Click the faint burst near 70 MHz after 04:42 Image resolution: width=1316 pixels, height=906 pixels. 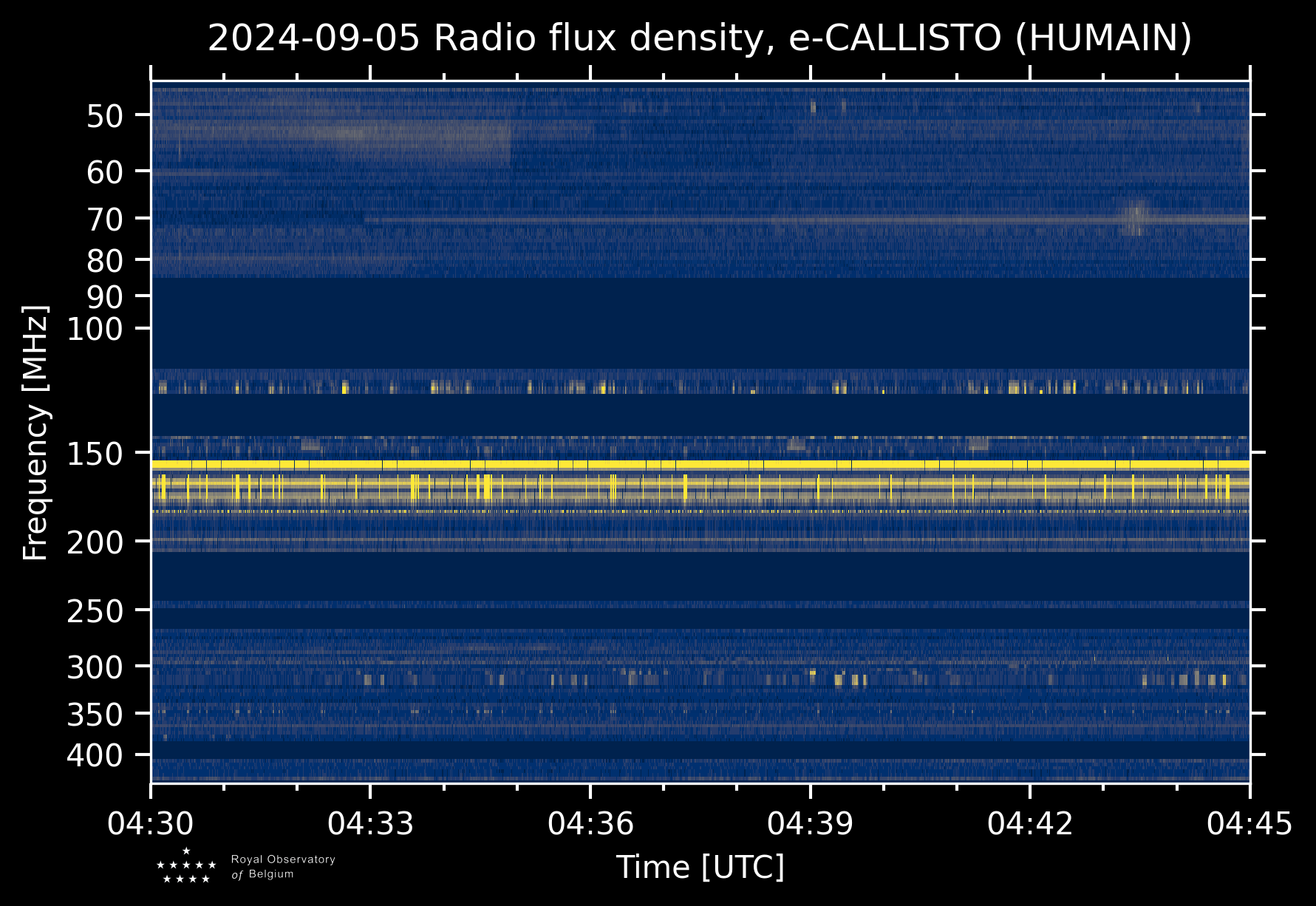[1134, 216]
